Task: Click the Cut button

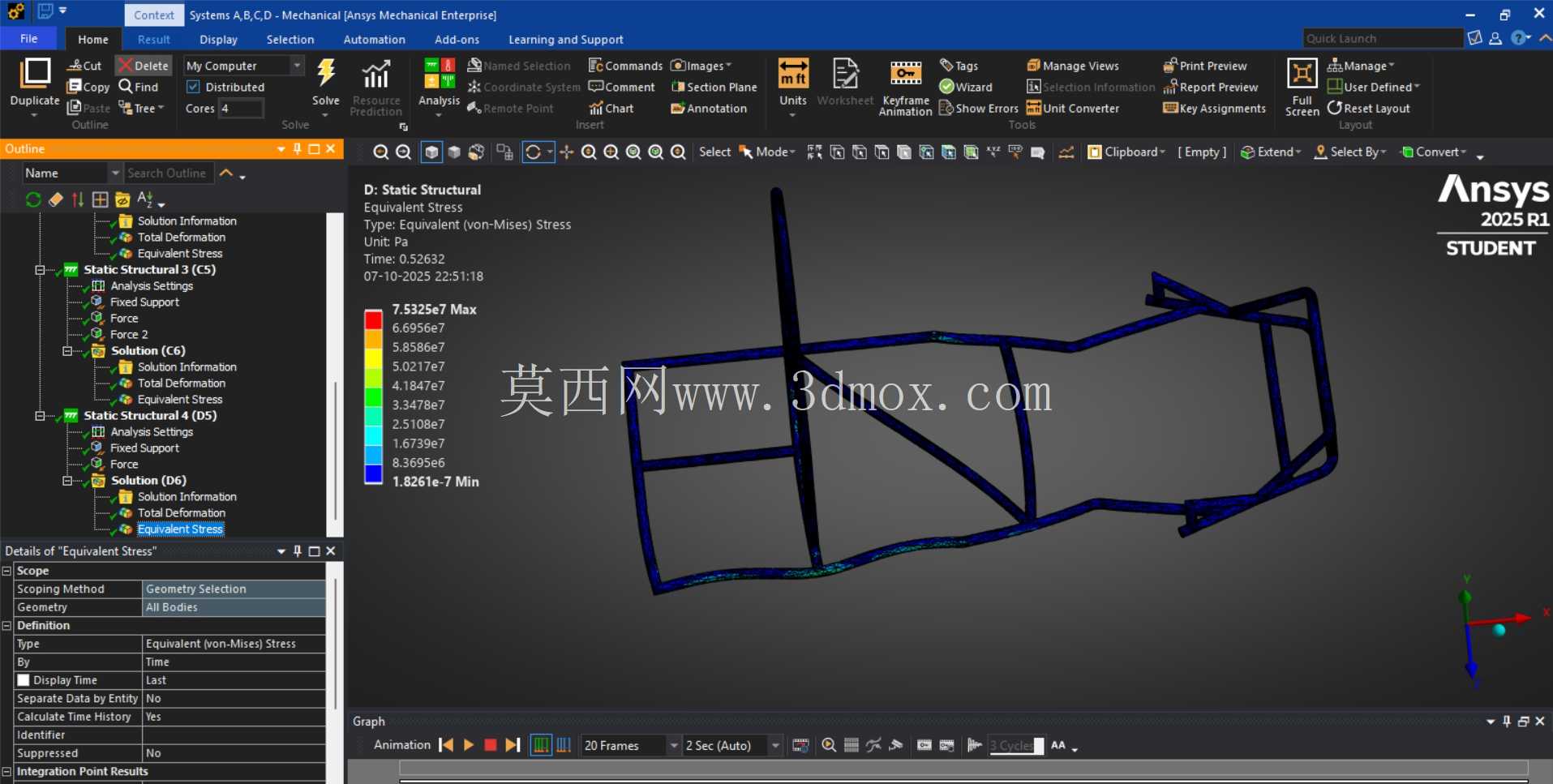Action: (84, 66)
